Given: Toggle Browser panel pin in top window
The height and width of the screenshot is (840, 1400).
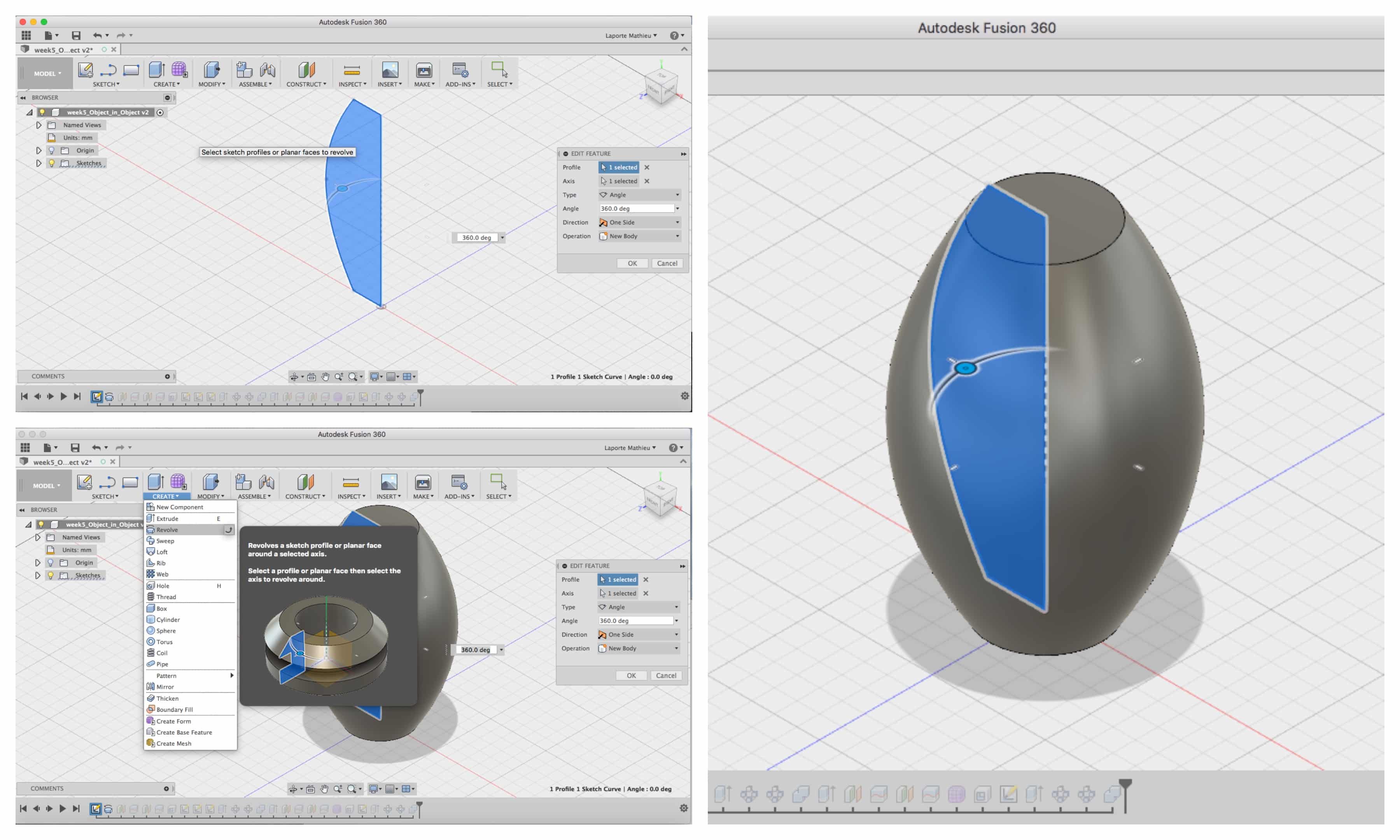Looking at the screenshot, I should pyautogui.click(x=167, y=97).
